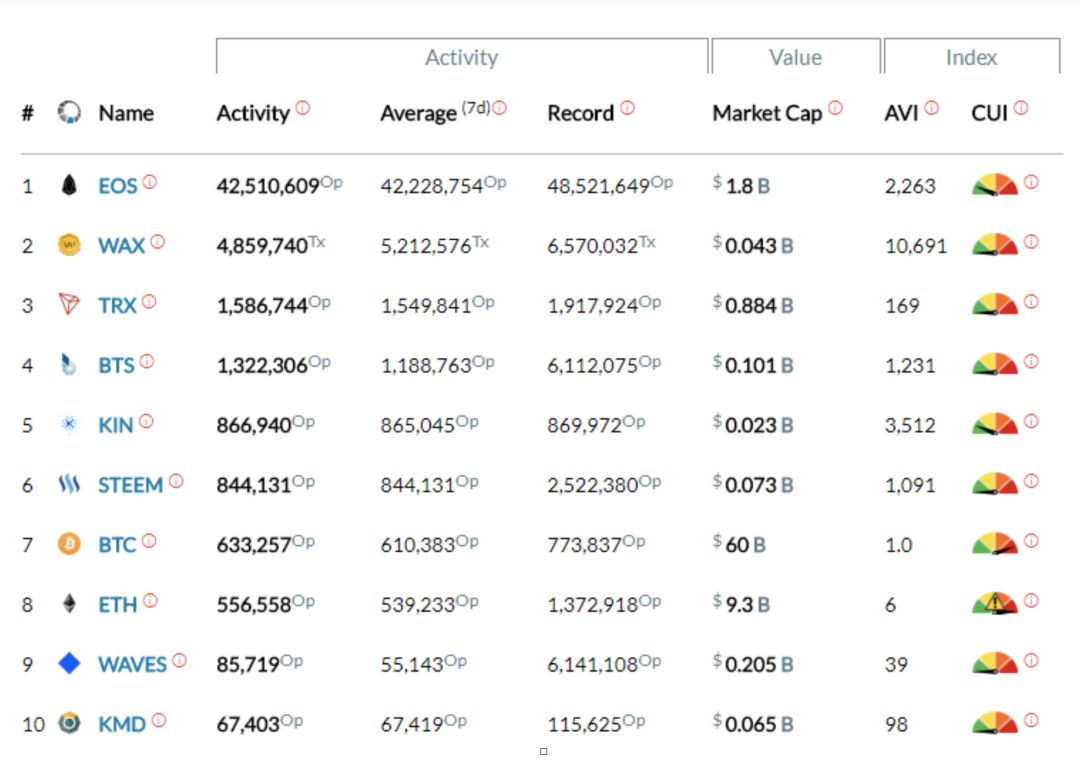Click the info icon beside Market Cap
The width and height of the screenshot is (1080, 769).
[x=835, y=108]
